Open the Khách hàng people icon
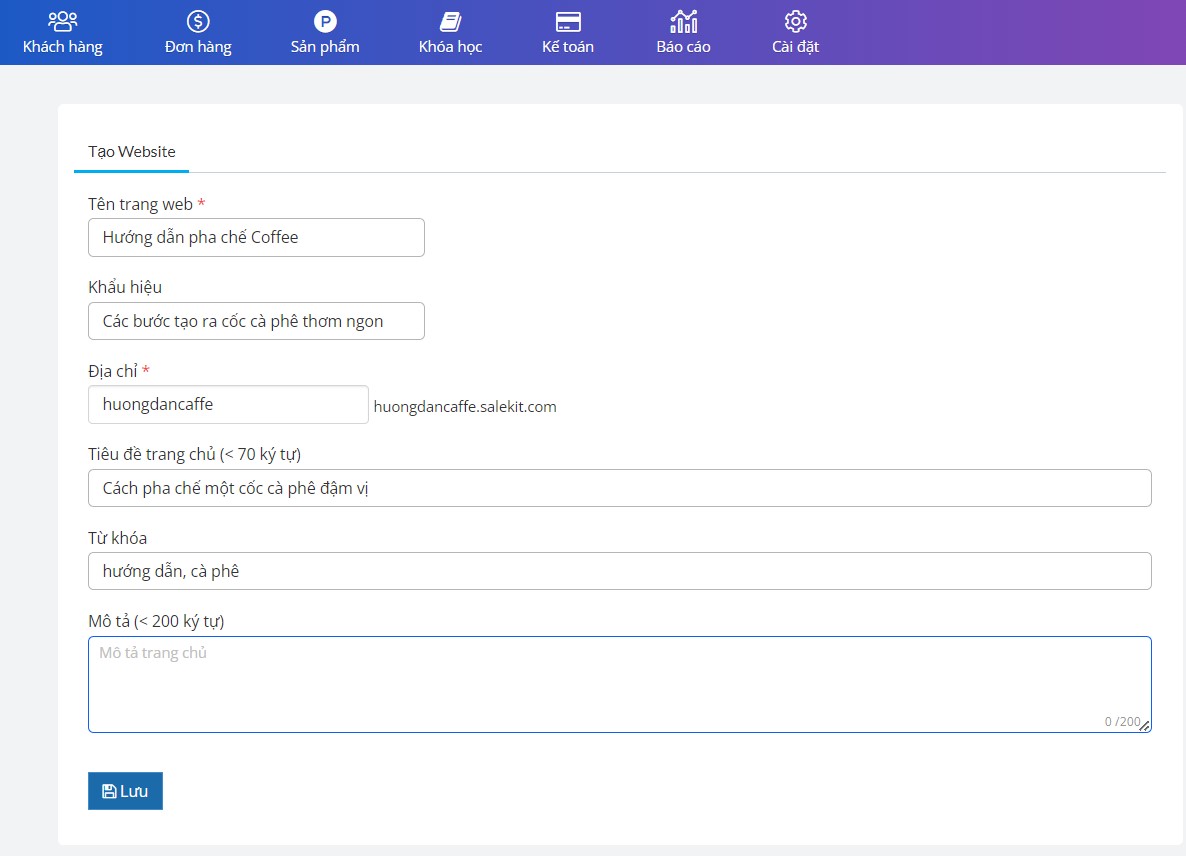1186x856 pixels. [x=62, y=21]
